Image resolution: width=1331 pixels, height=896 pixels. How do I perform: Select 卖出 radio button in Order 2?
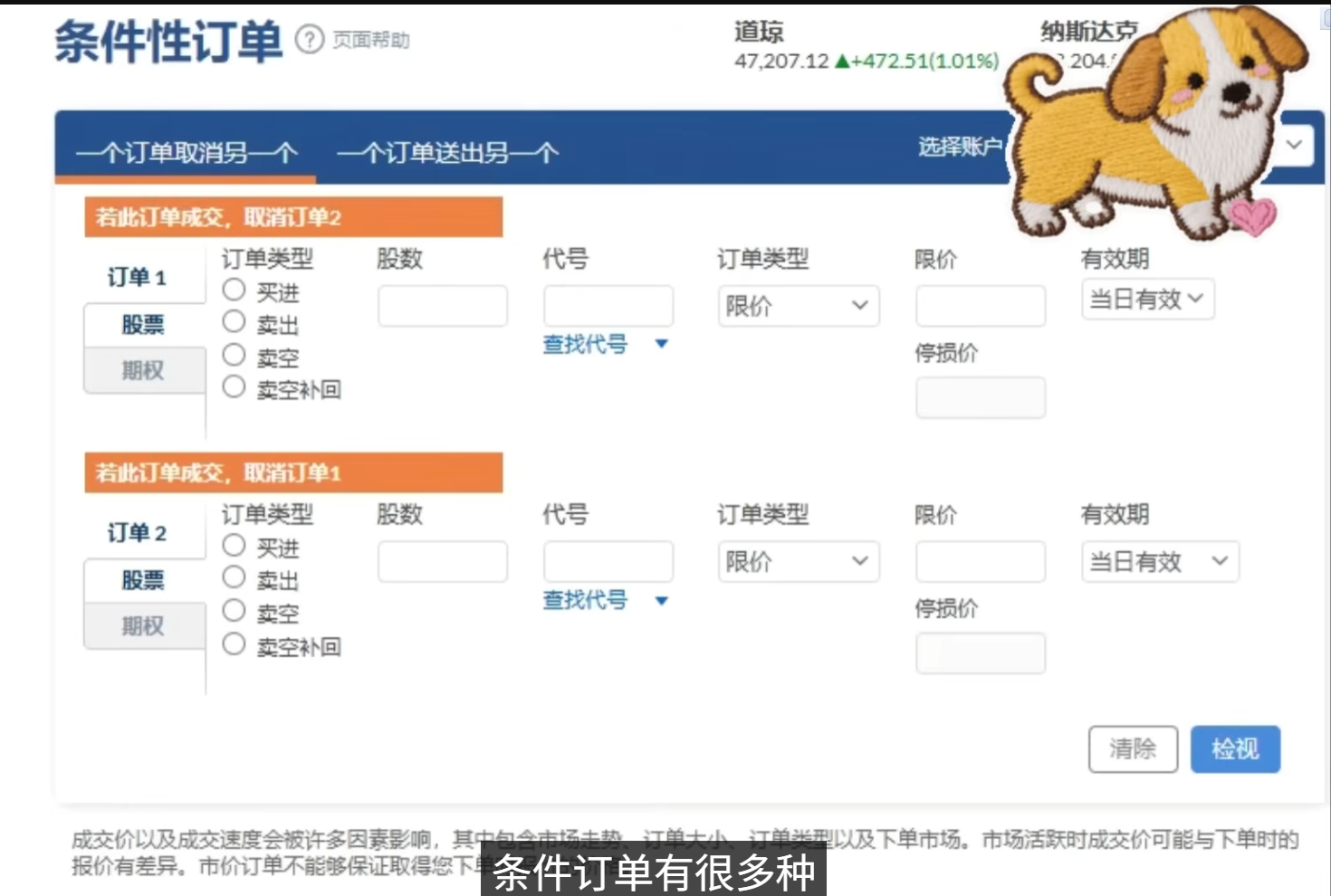pos(235,577)
